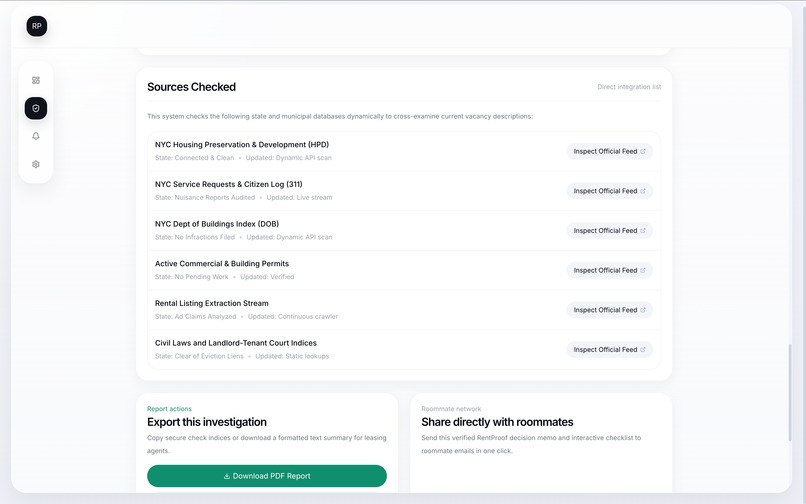Click 'Share directly with roommates' heading
The height and width of the screenshot is (504, 806).
point(497,422)
